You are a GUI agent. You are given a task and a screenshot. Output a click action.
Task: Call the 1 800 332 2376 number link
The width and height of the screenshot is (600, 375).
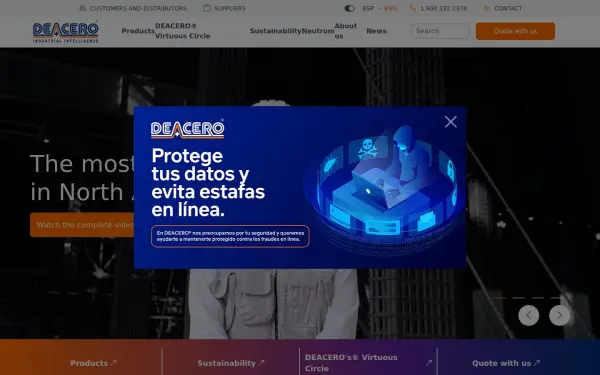pos(443,8)
